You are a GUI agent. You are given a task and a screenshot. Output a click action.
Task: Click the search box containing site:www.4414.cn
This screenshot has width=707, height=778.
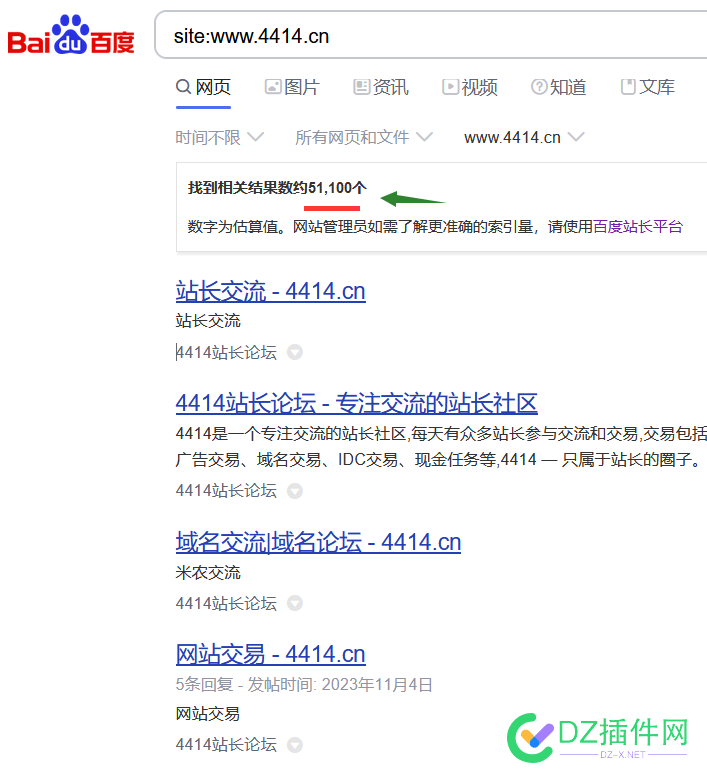pyautogui.click(x=431, y=35)
